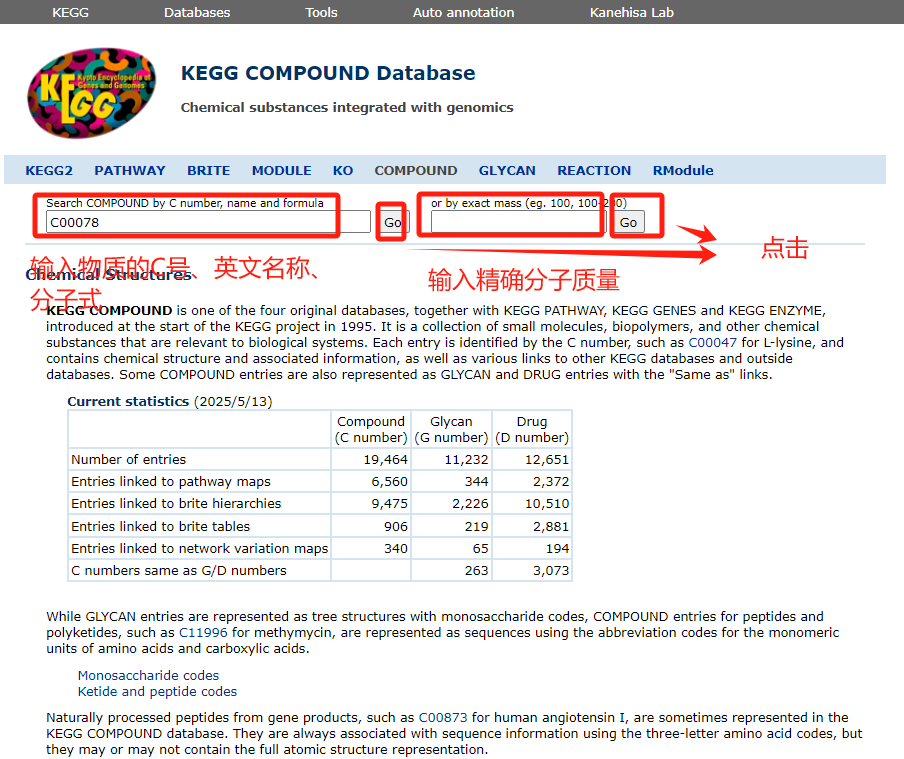Switch to the RModule tab
The image size is (904, 759).
pyautogui.click(x=683, y=171)
